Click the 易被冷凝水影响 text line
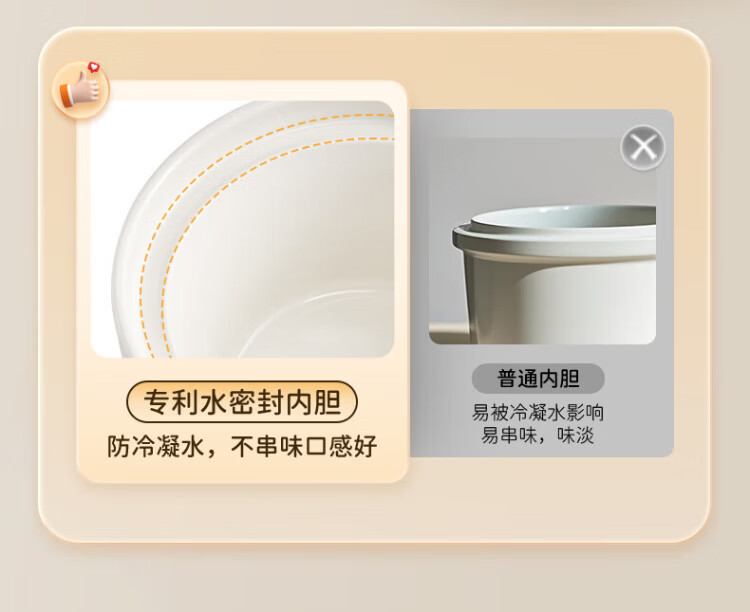Screen dimensions: 750x612 [x=538, y=412]
